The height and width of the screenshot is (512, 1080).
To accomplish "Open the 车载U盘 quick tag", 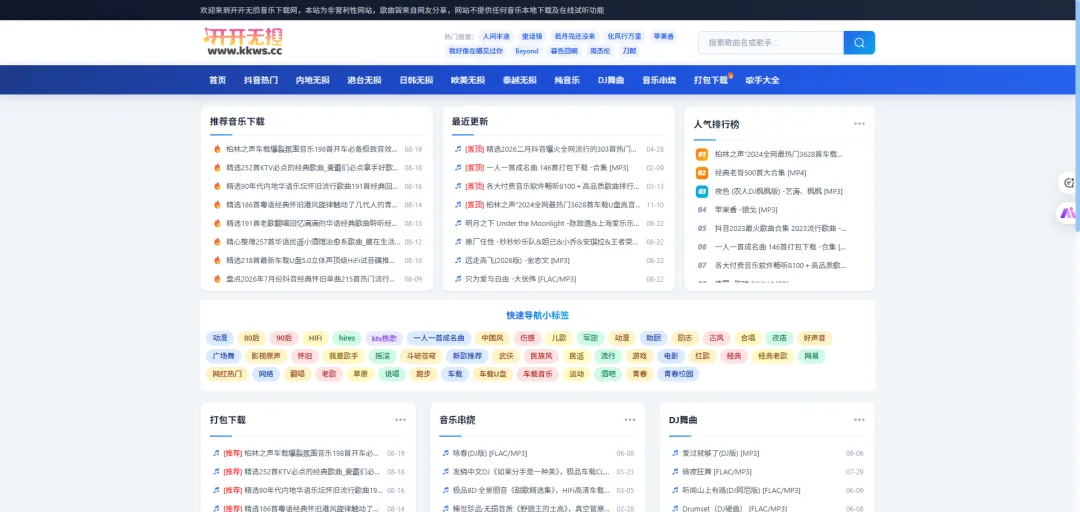I will pyautogui.click(x=492, y=374).
